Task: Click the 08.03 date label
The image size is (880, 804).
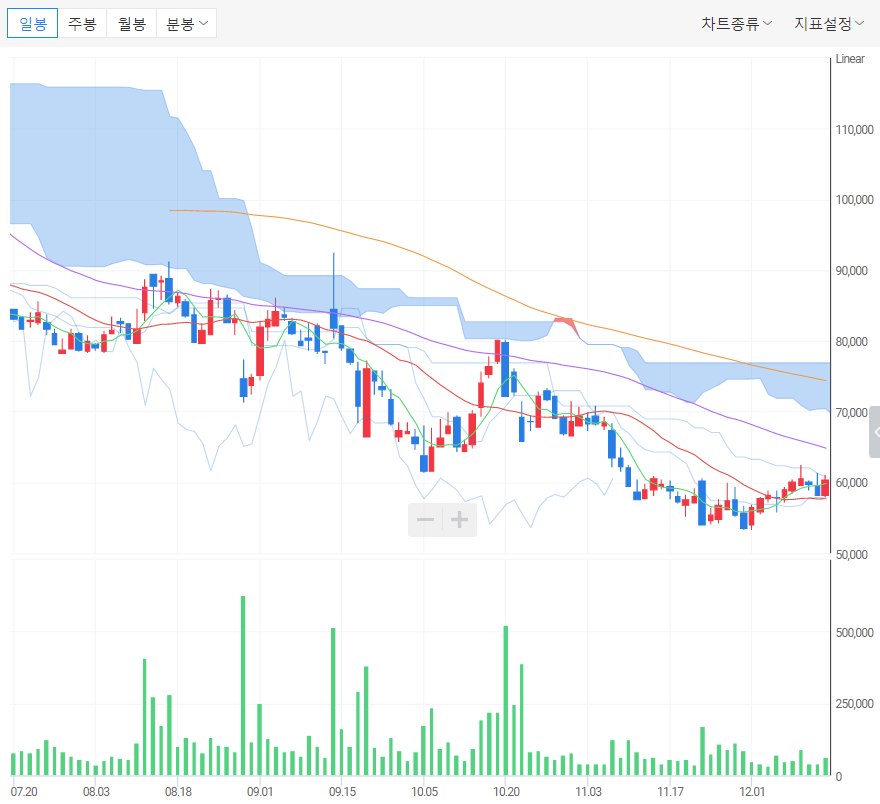Action: coord(96,792)
